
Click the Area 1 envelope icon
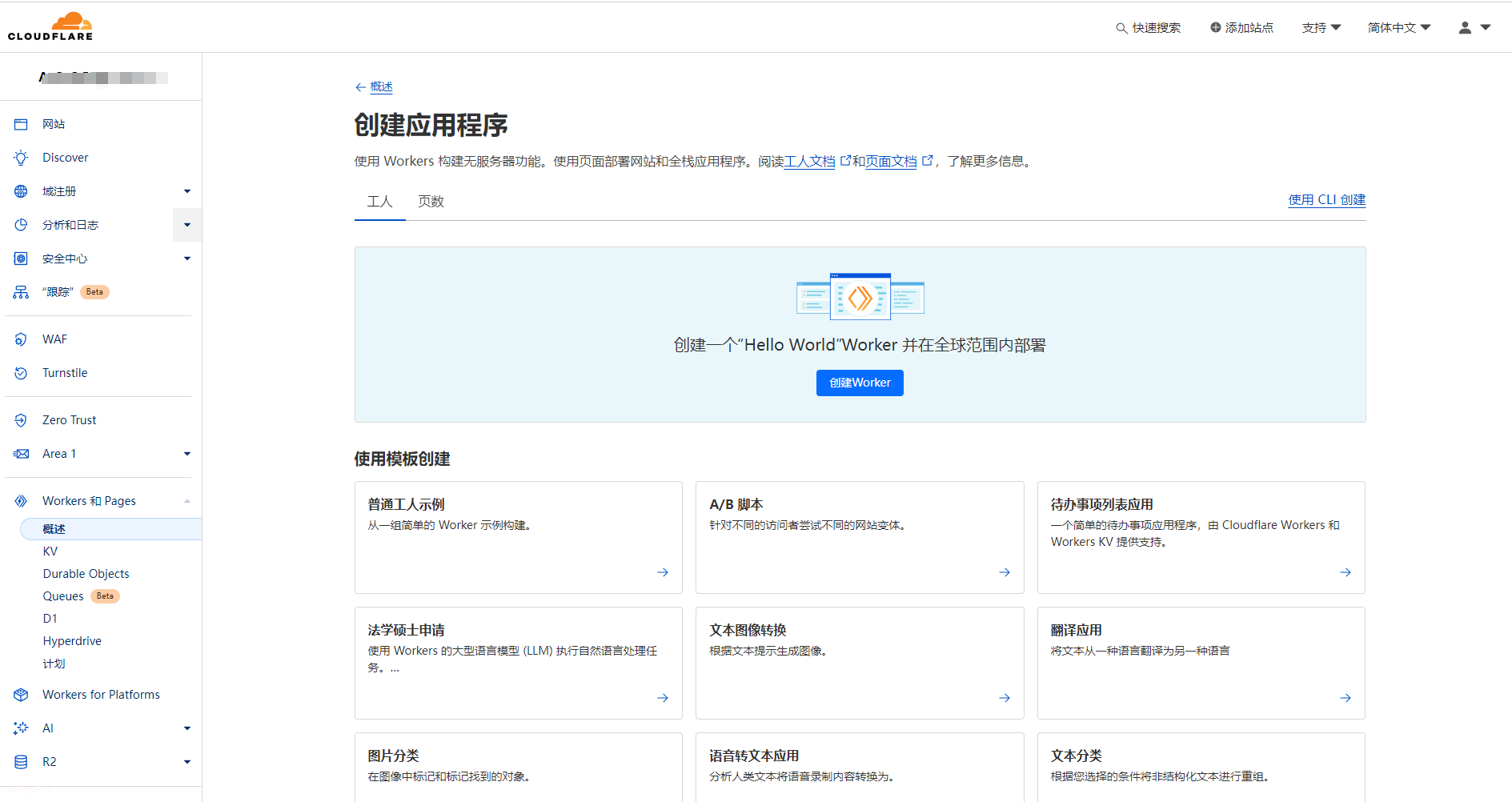(21, 454)
